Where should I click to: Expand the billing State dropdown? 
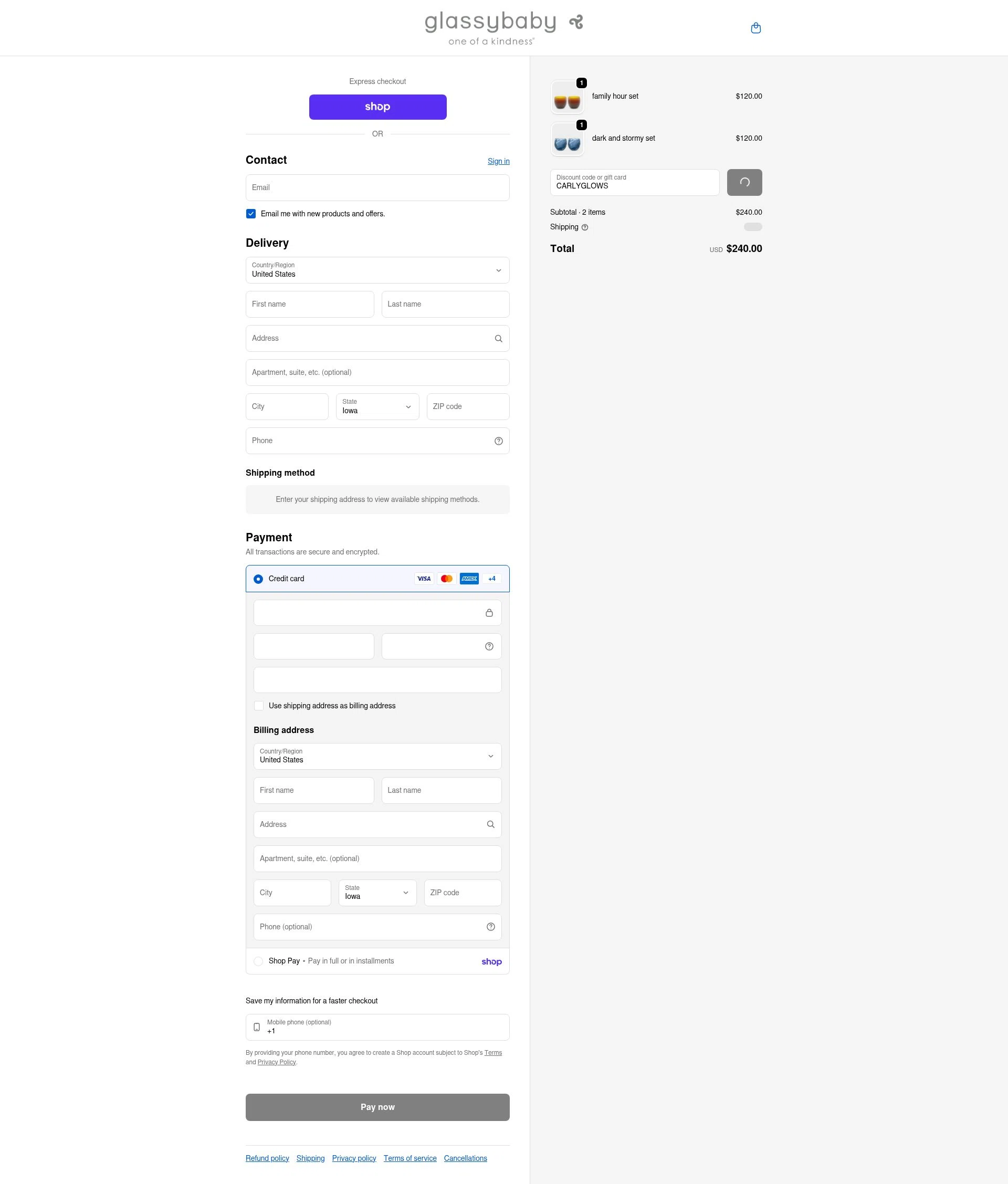pos(377,893)
